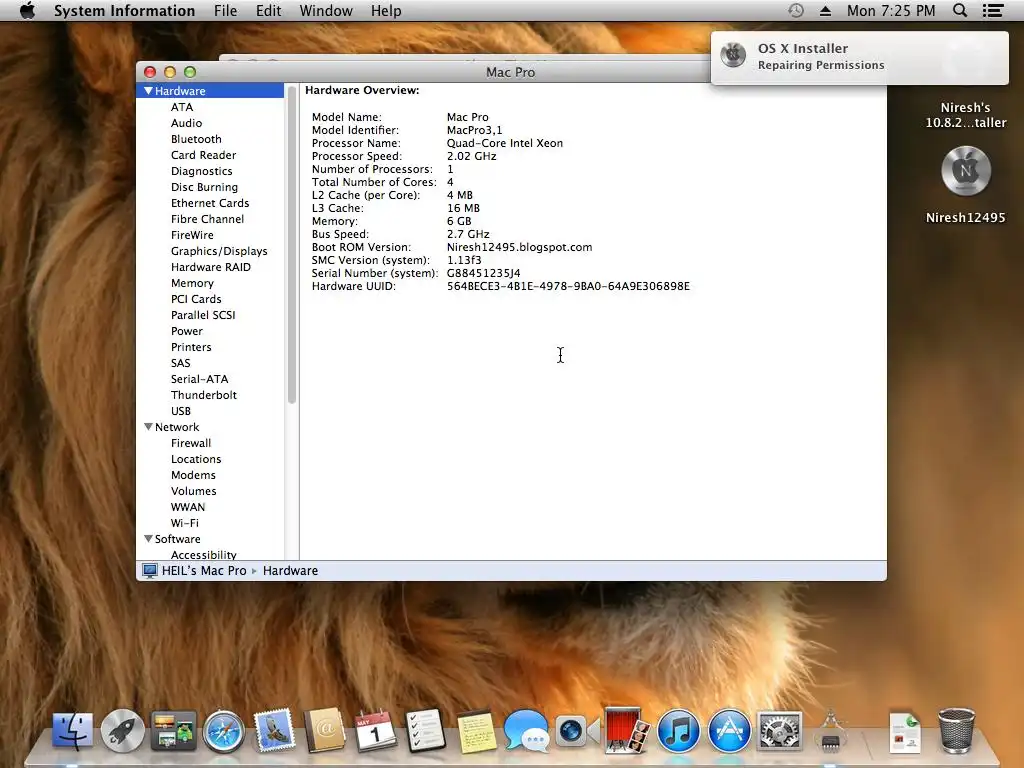Click OS X Installer notification banner
The image size is (1024, 768).
click(859, 57)
